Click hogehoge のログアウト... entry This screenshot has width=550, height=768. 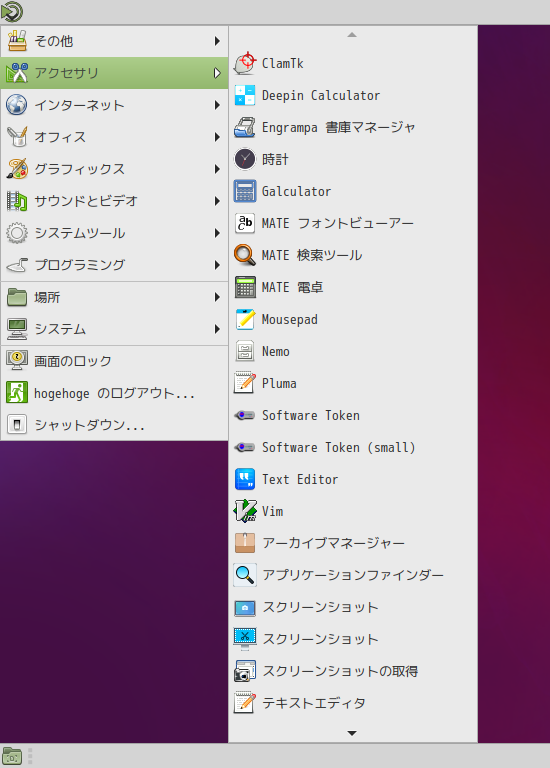[x=115, y=393]
